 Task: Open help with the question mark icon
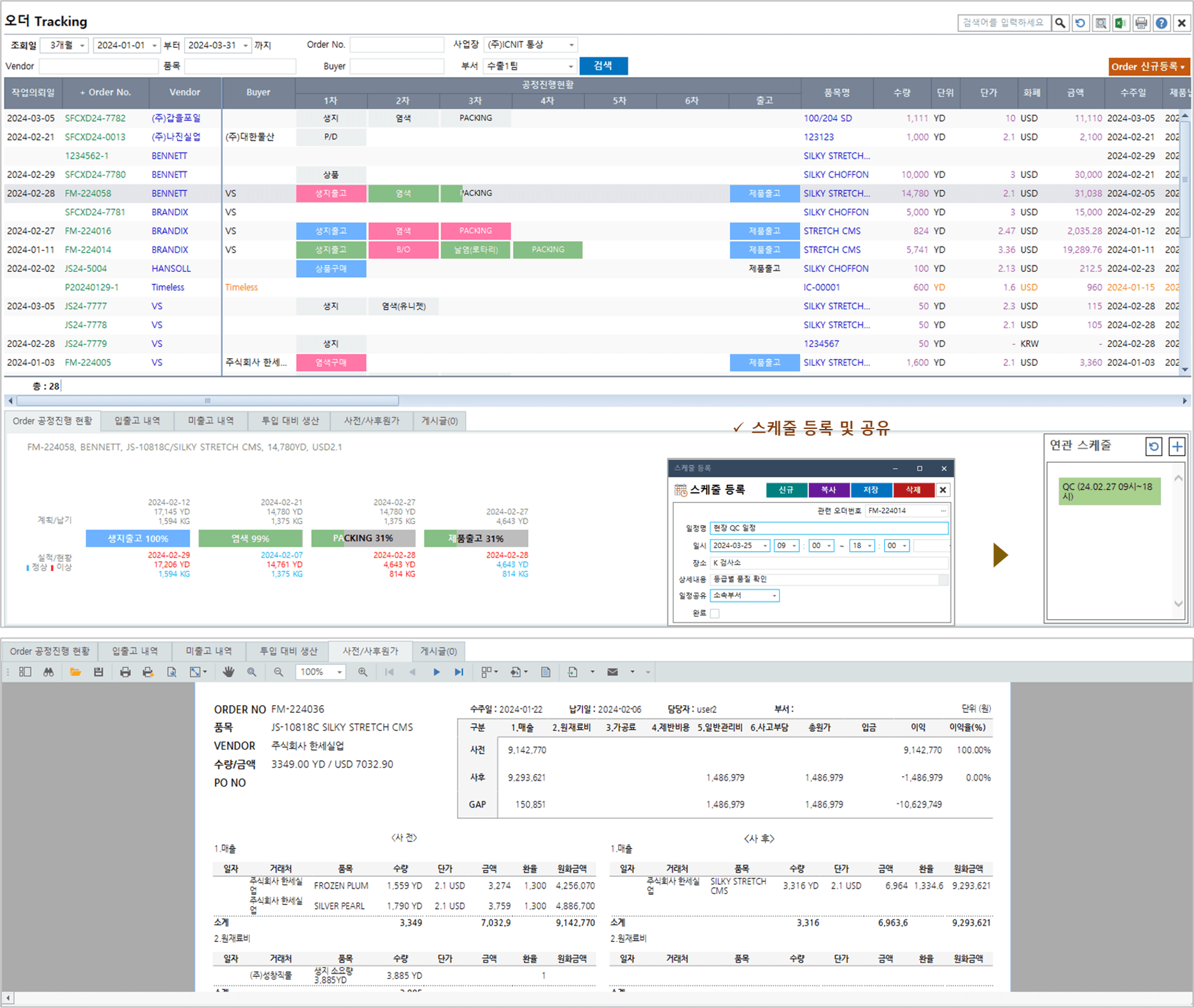(1162, 23)
